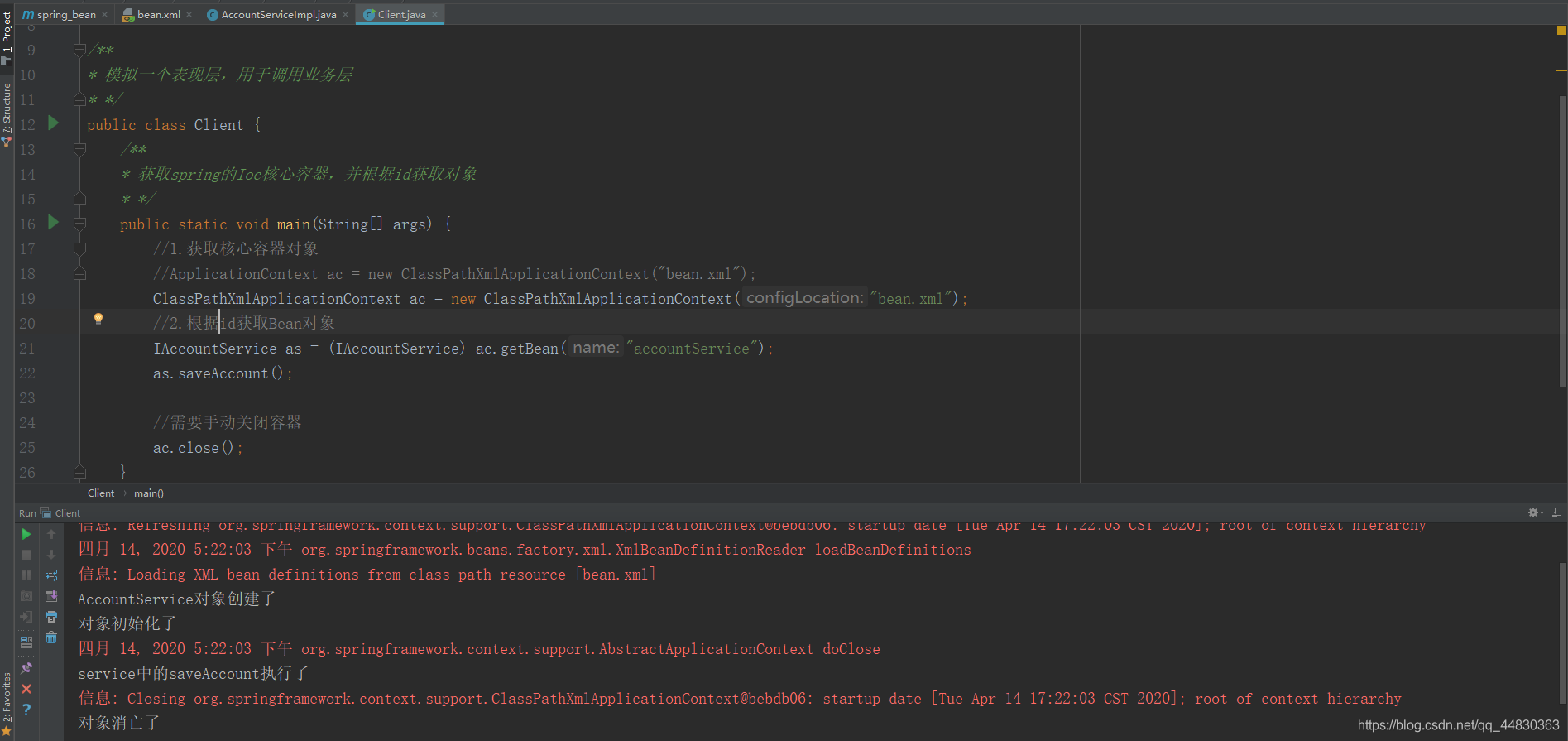The height and width of the screenshot is (741, 1568).
Task: Click the console vertical scrollbar
Action: (1563, 633)
